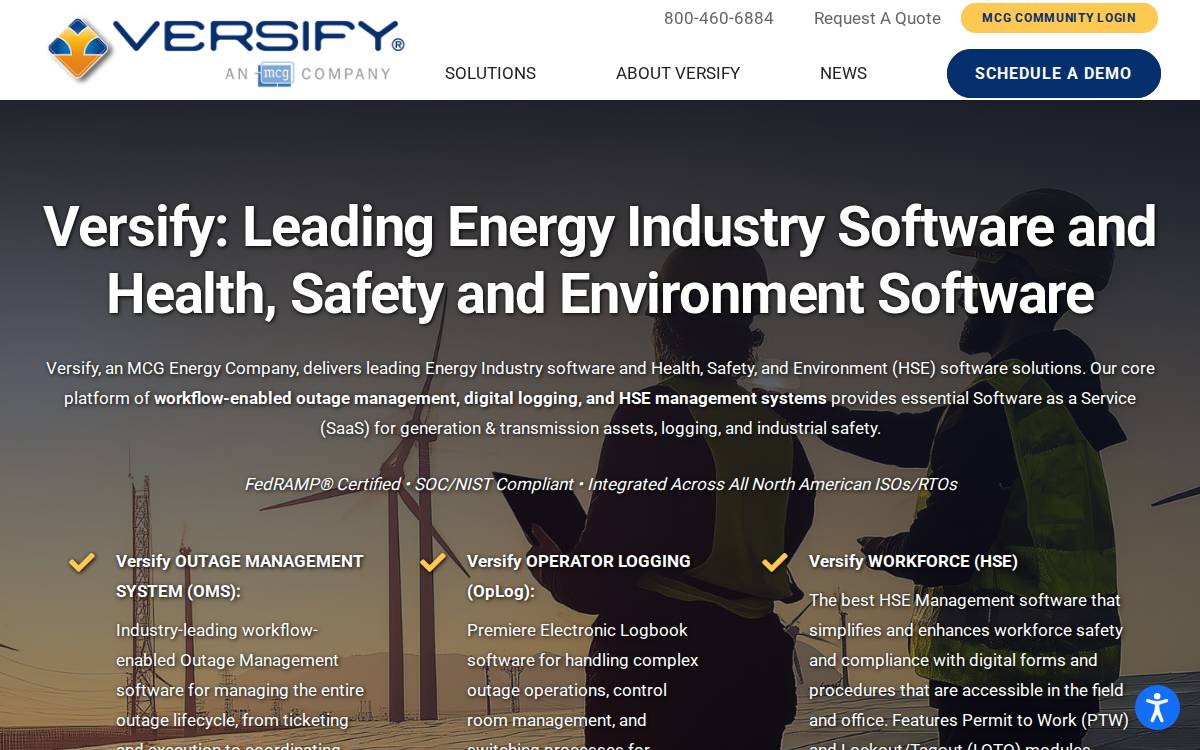
Task: Open the MCG Community Login
Action: 1059,18
